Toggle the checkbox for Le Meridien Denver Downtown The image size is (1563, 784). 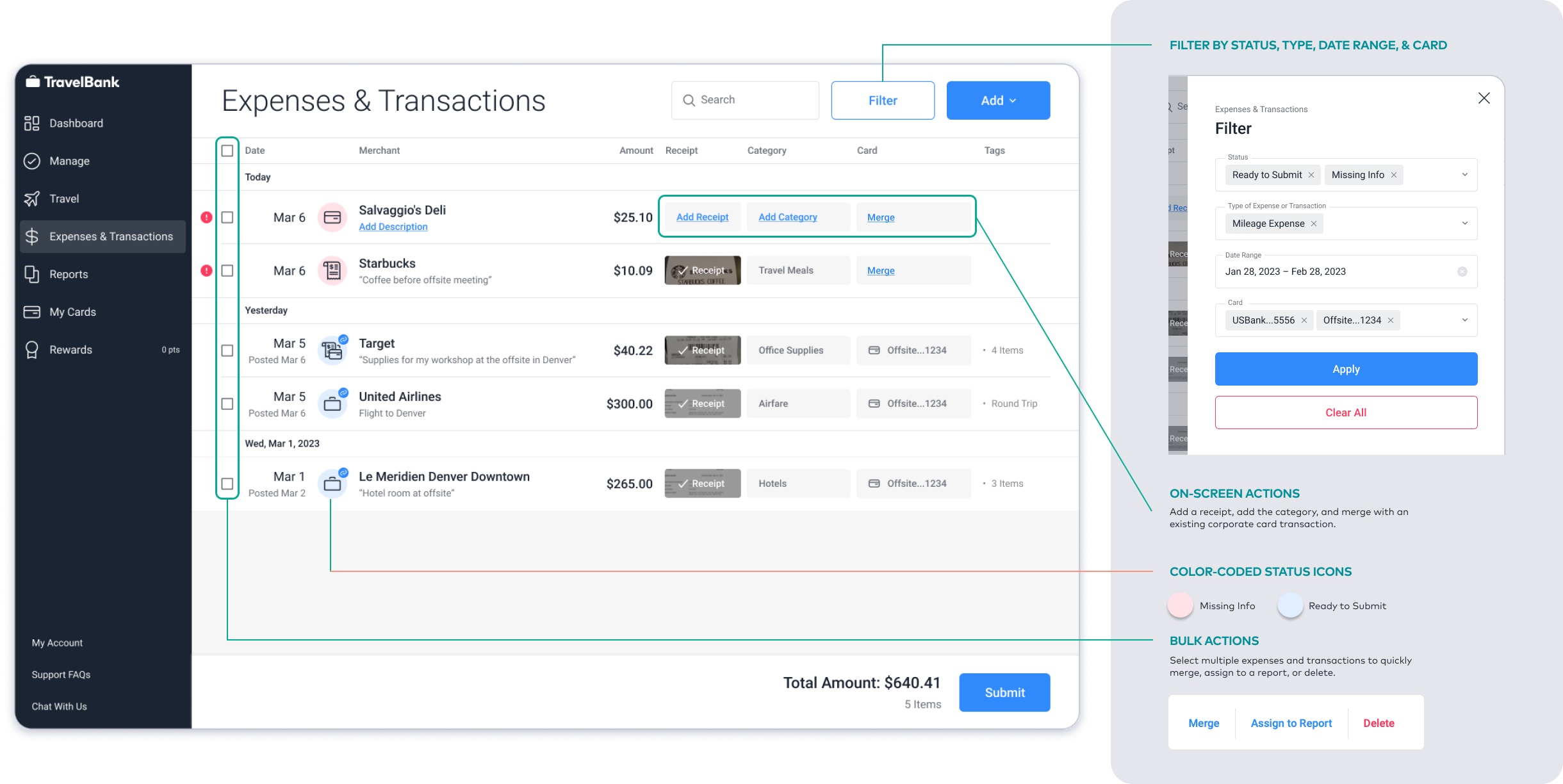(x=227, y=483)
